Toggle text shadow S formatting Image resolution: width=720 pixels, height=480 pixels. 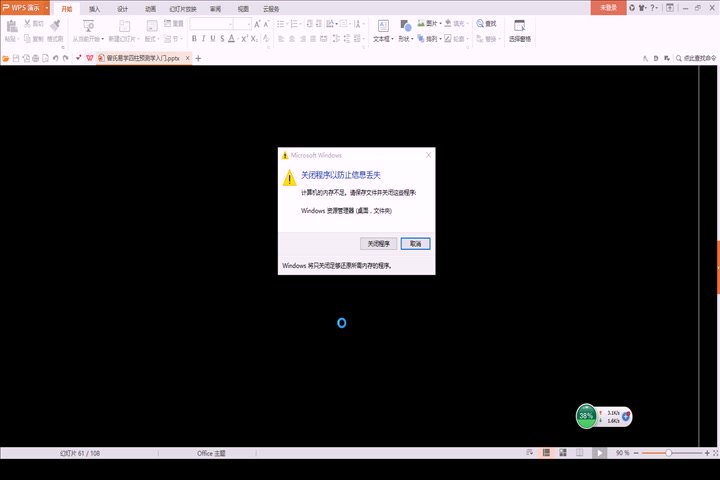pyautogui.click(x=222, y=39)
